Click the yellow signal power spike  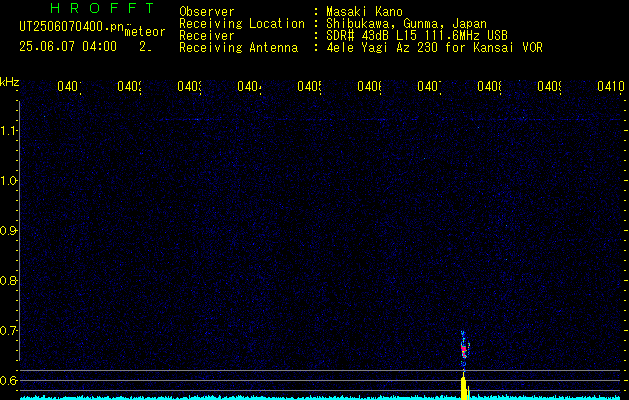pyautogui.click(x=464, y=386)
